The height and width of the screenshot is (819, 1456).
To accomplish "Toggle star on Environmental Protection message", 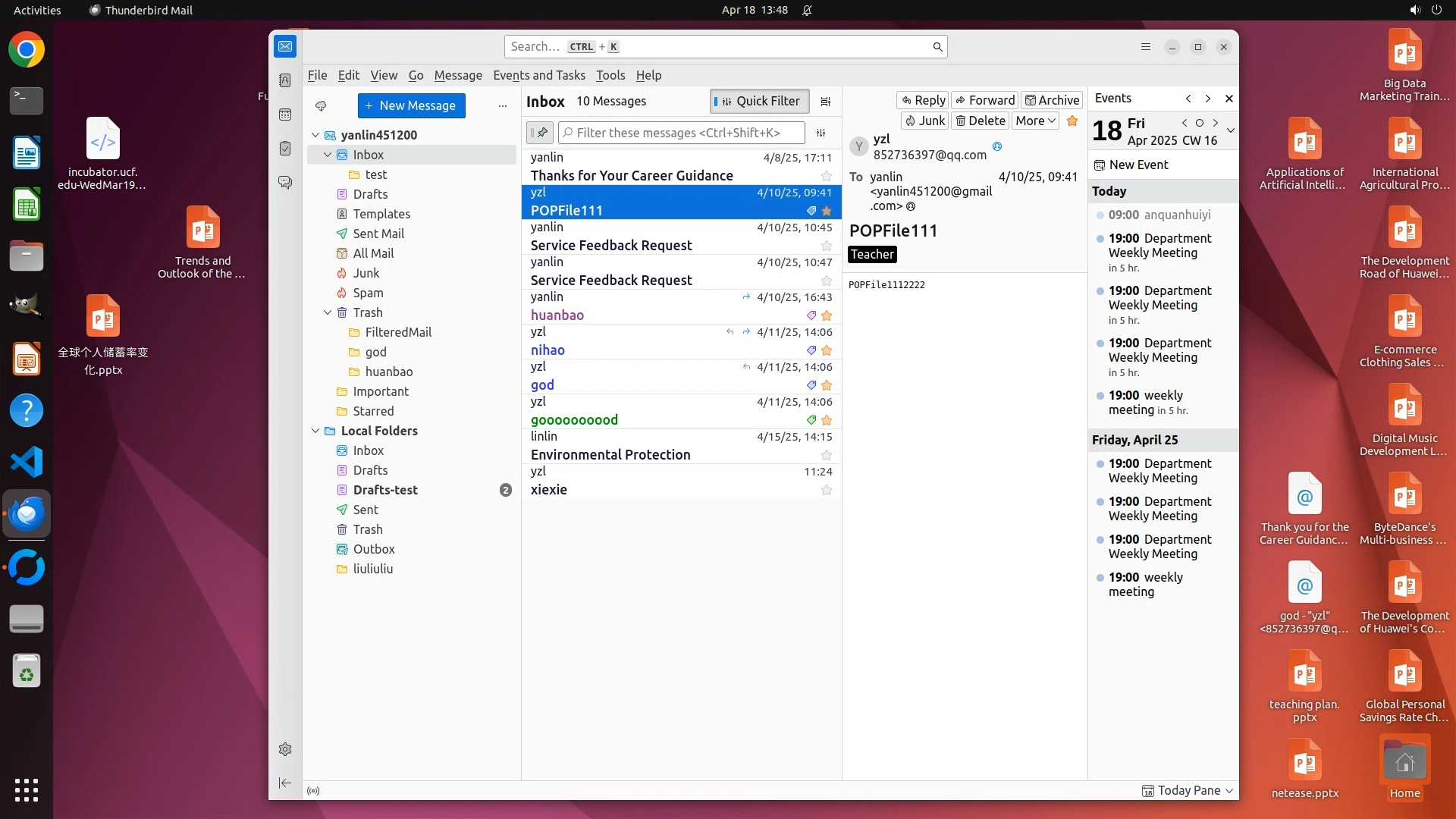I will point(827,455).
